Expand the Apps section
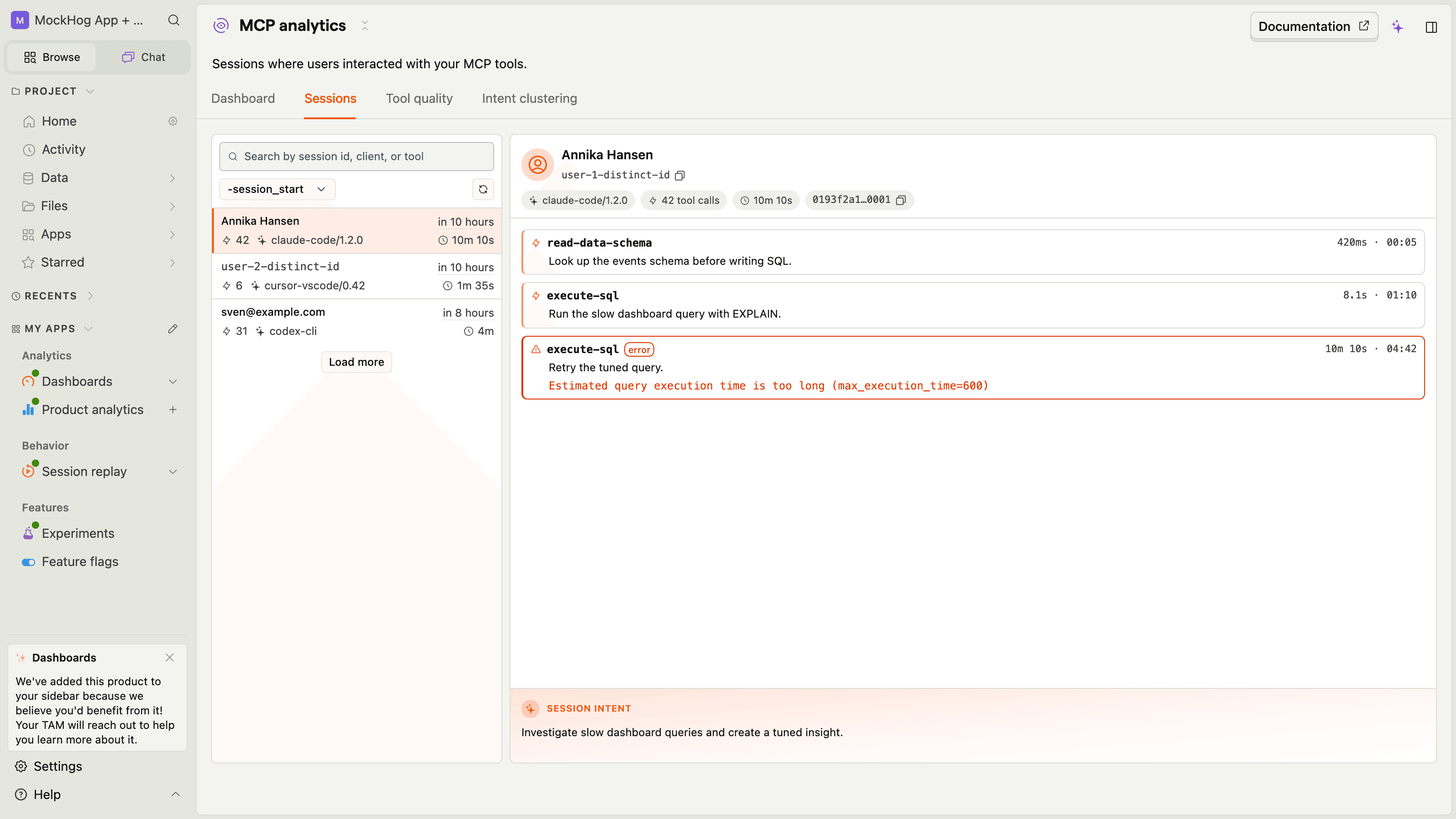The height and width of the screenshot is (819, 1456). point(172,235)
